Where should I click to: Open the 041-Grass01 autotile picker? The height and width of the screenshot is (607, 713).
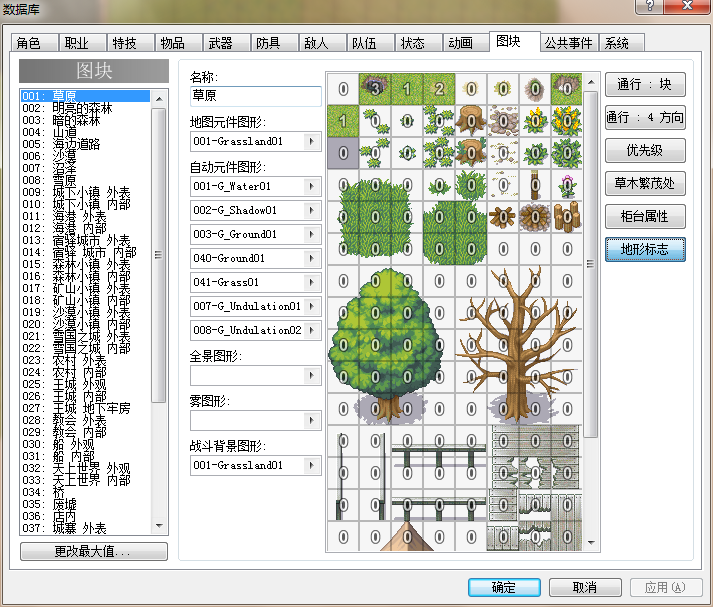coord(311,282)
